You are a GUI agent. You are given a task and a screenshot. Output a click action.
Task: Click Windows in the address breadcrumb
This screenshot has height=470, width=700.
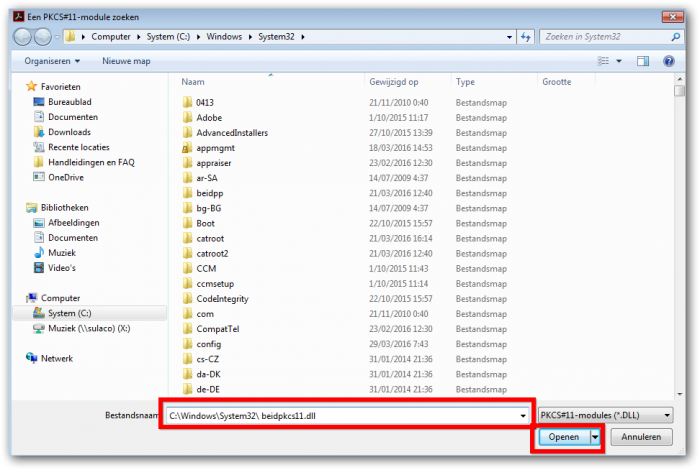pyautogui.click(x=224, y=37)
